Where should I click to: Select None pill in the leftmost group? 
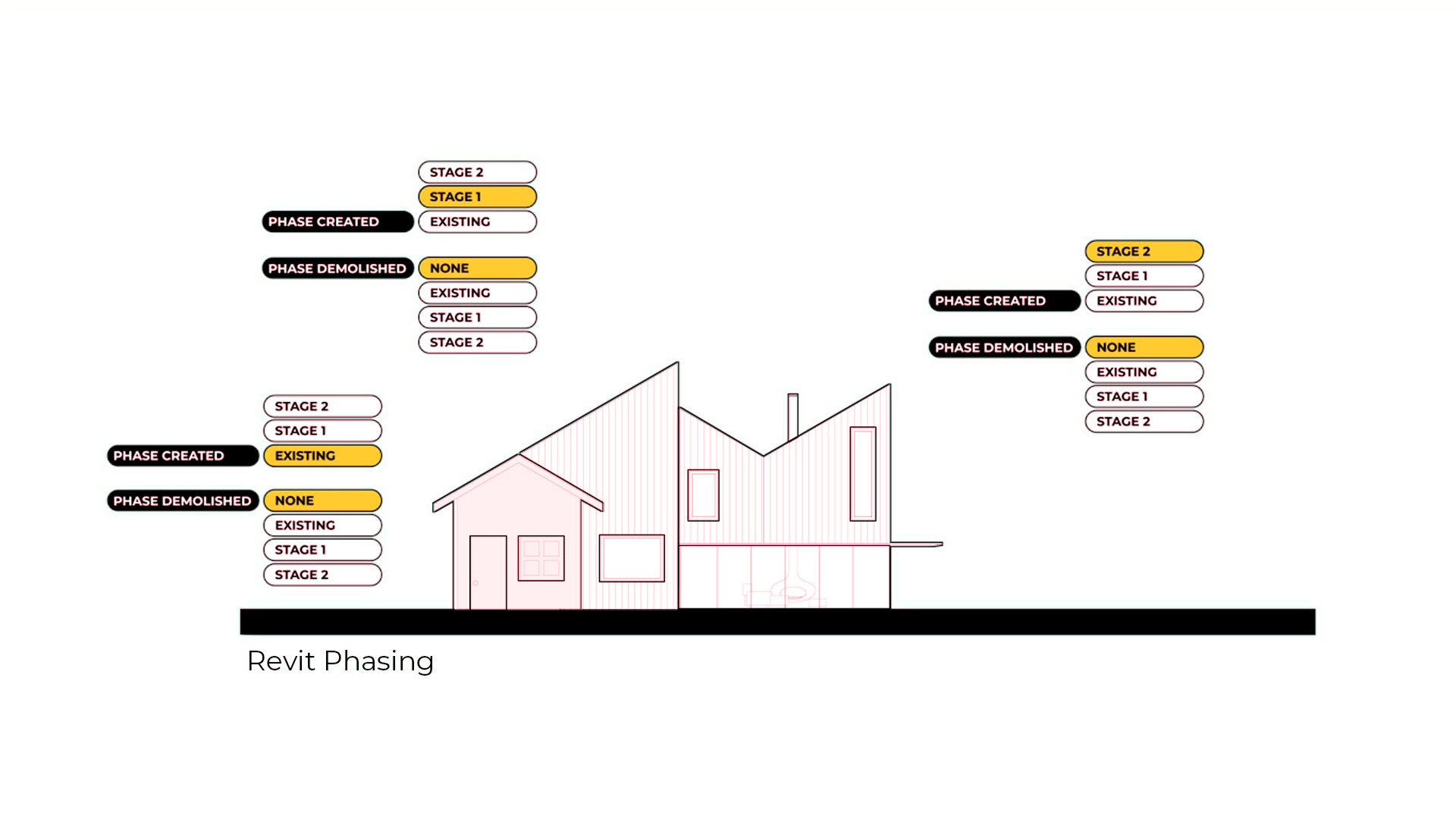click(x=322, y=500)
